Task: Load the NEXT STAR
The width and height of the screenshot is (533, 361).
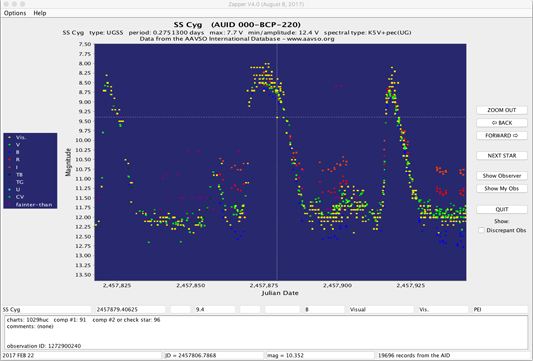Action: coord(502,155)
